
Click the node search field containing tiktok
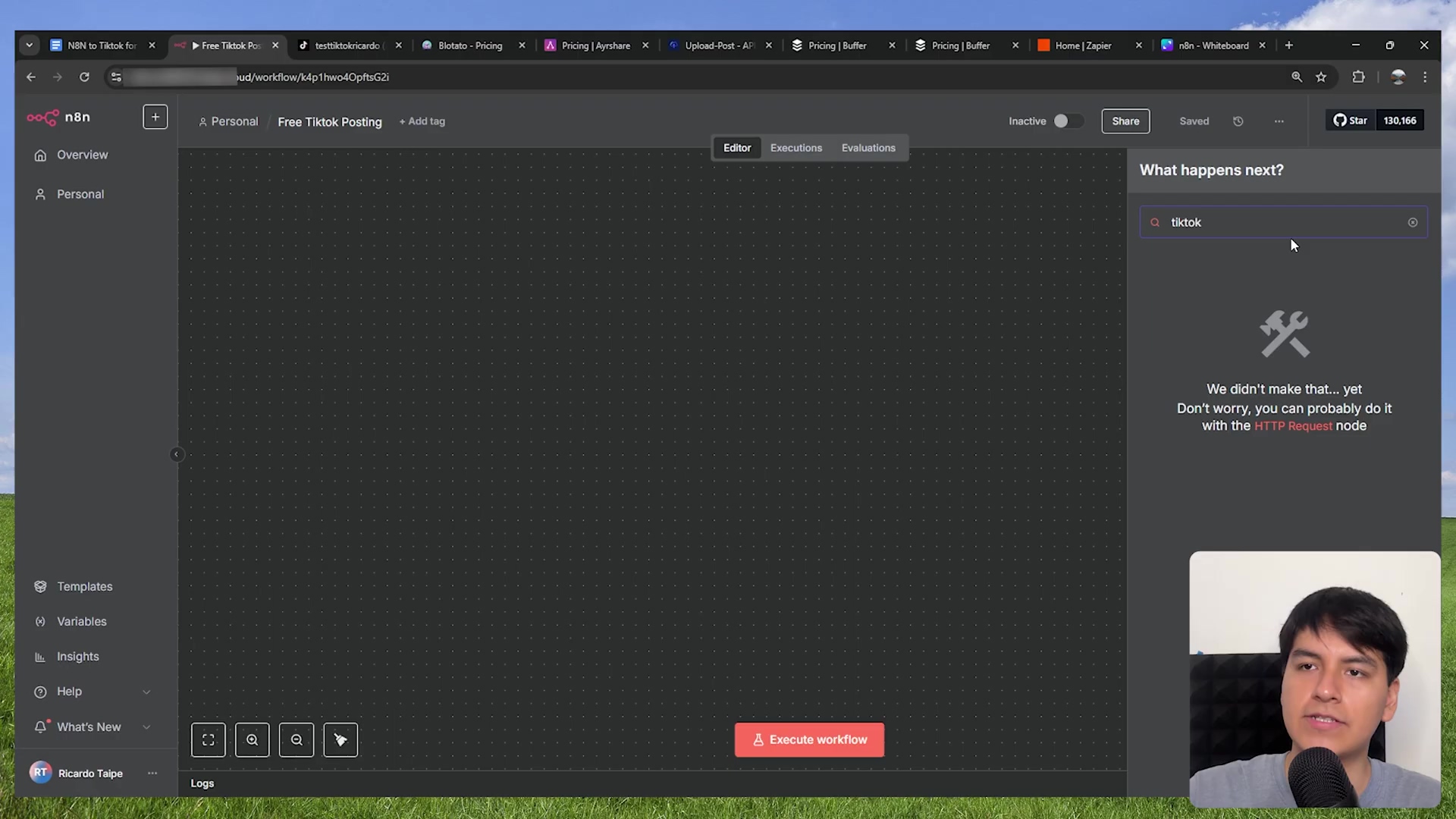(x=1283, y=222)
